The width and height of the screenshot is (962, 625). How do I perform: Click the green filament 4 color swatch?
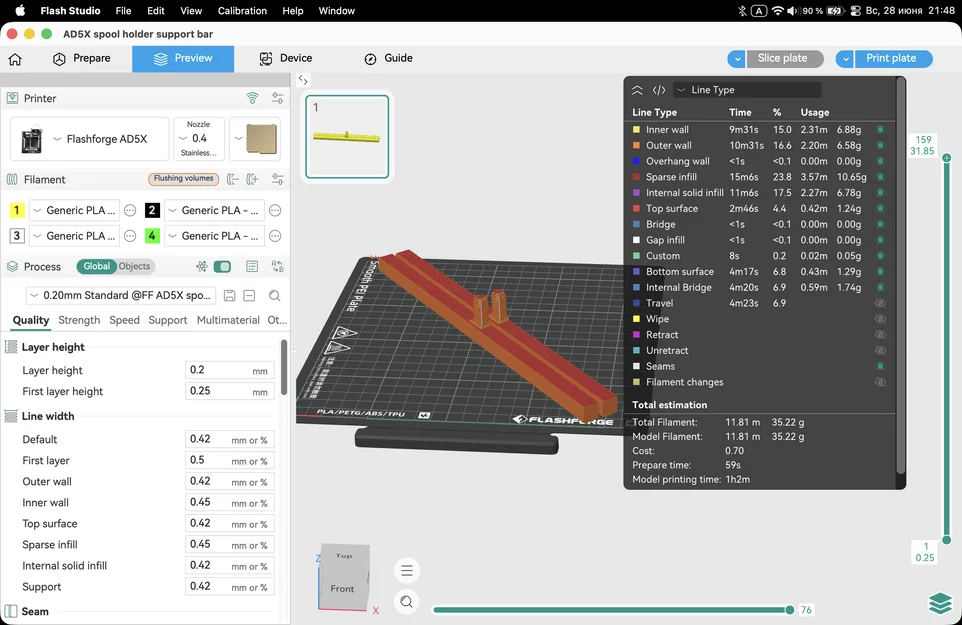152,236
